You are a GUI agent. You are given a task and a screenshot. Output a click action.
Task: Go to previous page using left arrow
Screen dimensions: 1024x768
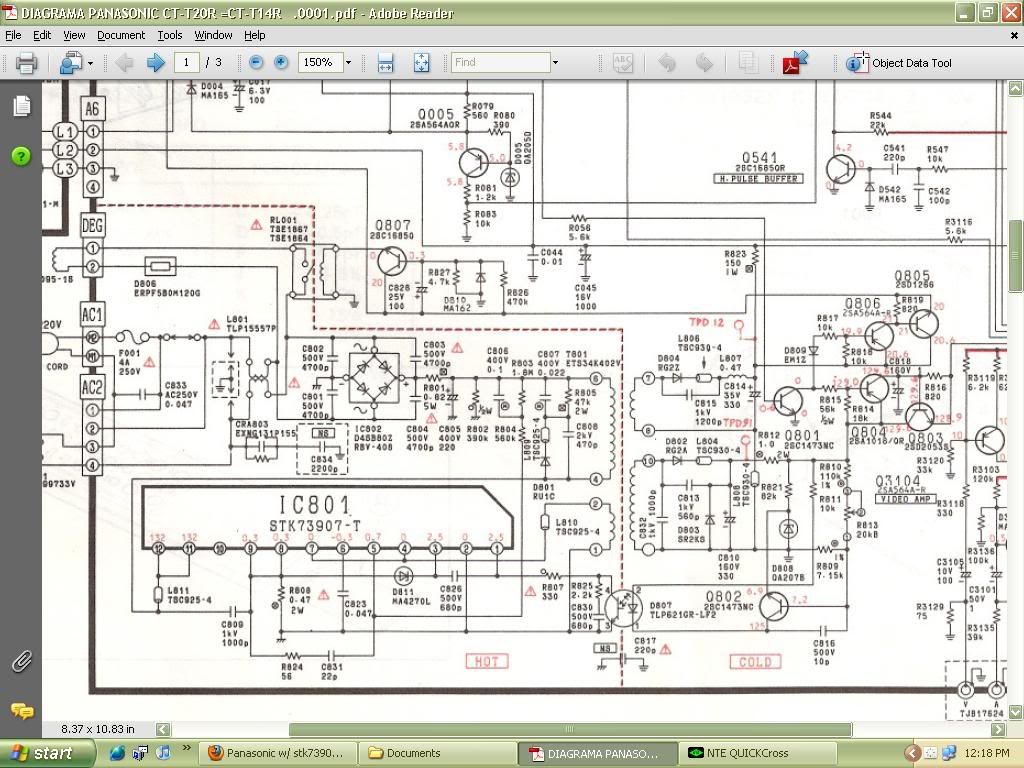pos(124,63)
